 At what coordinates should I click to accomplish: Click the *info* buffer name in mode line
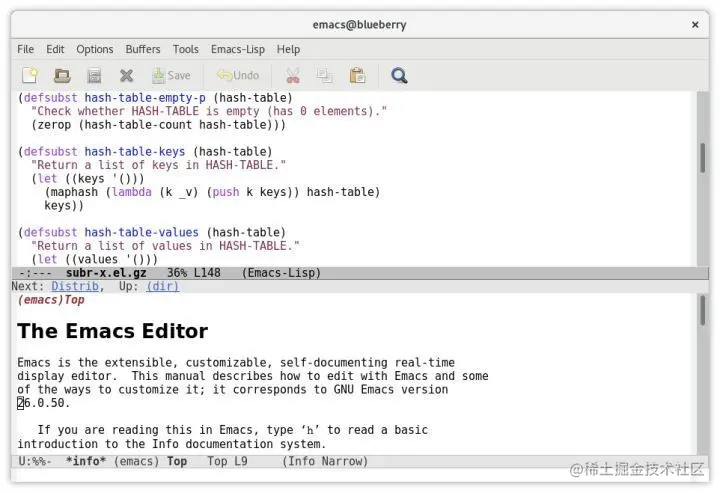click(86, 461)
